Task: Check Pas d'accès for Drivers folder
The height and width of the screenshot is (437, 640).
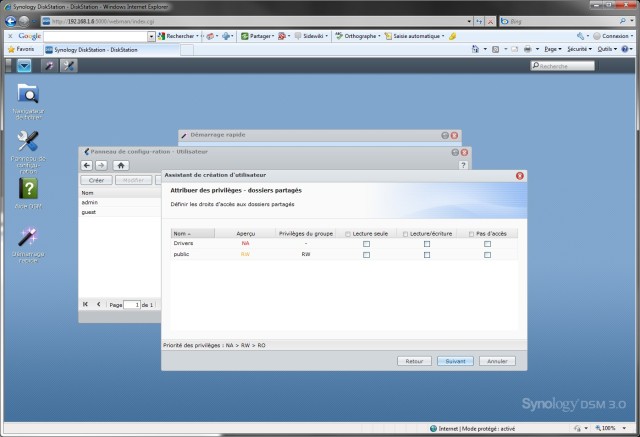Action: 487,244
